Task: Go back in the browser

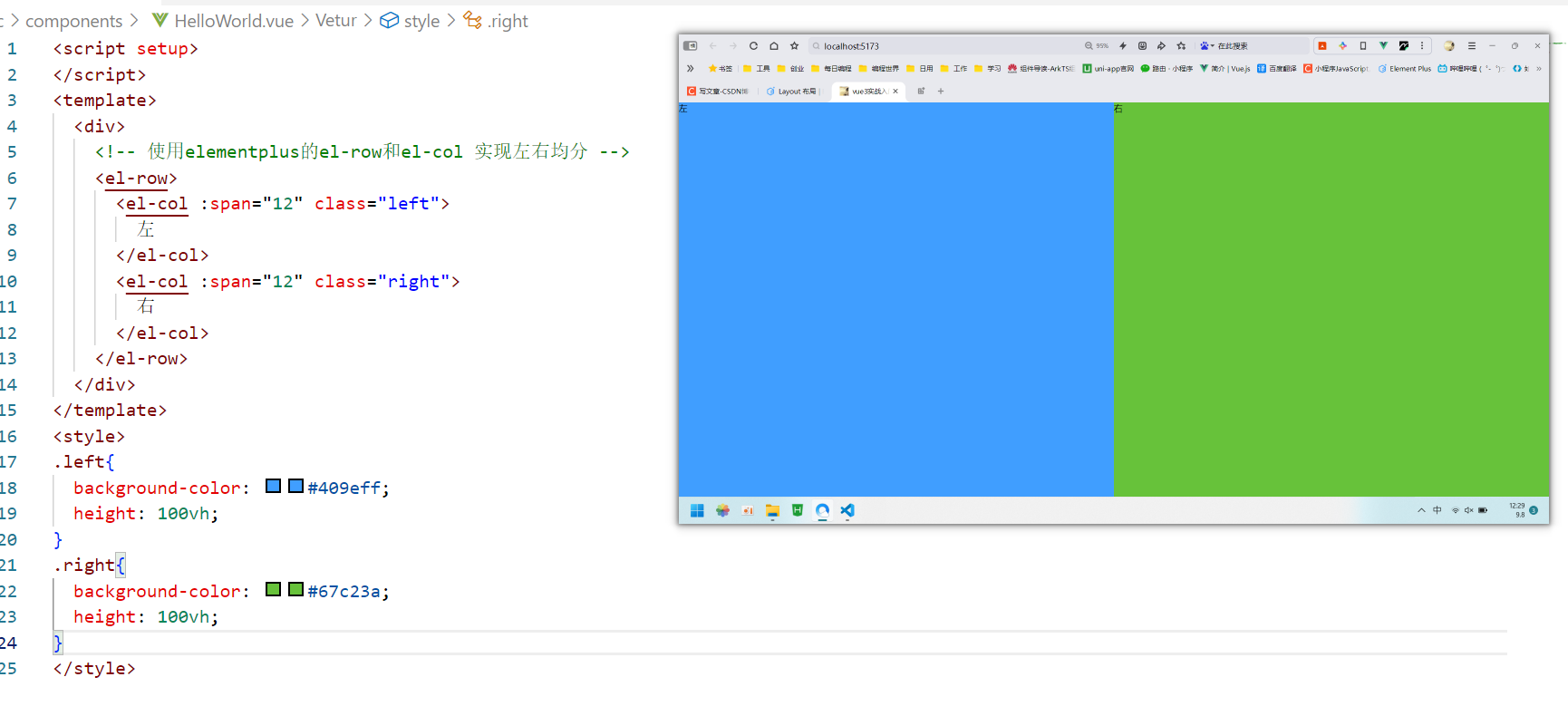Action: [x=712, y=45]
